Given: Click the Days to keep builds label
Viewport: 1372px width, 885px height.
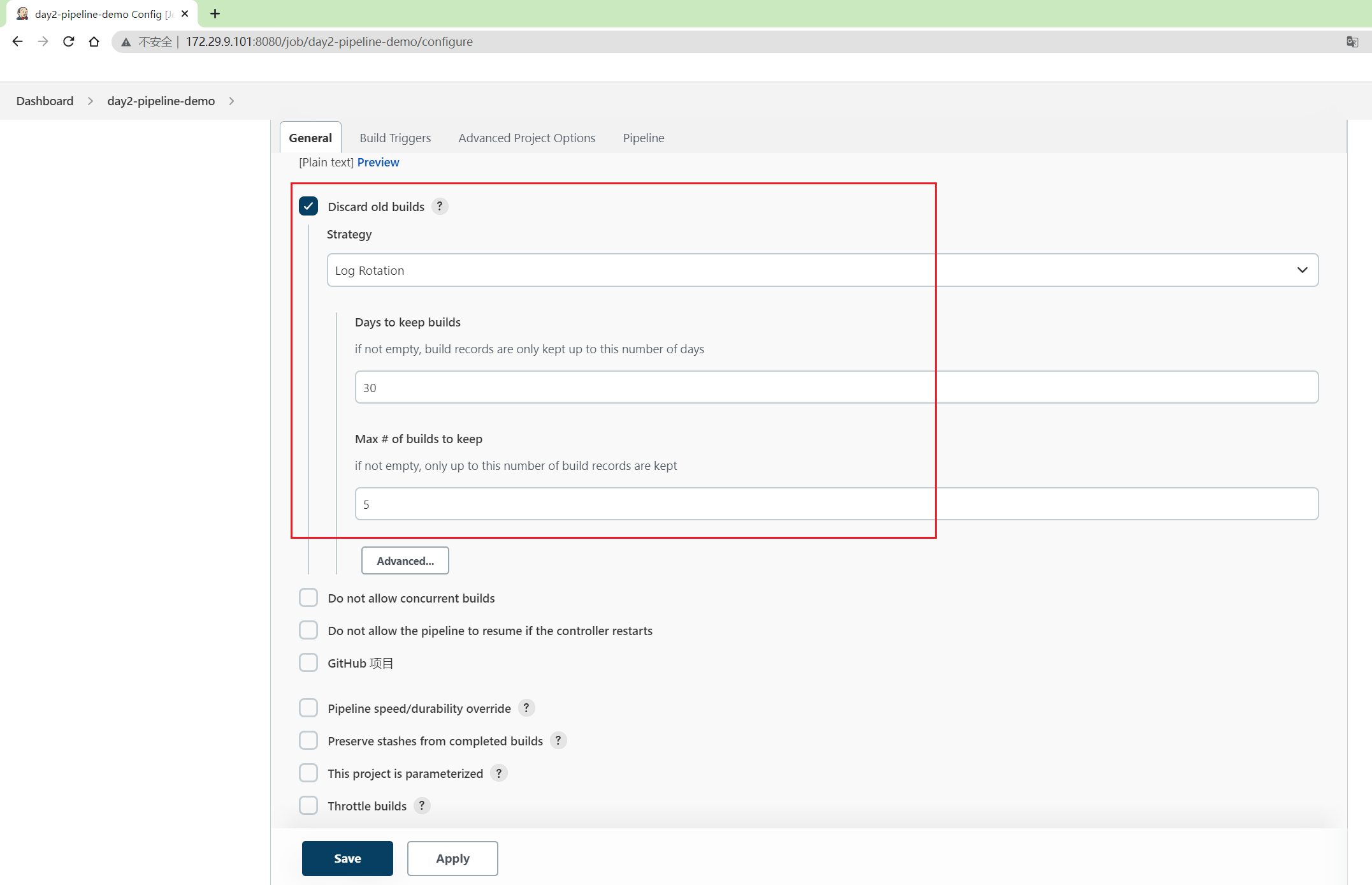Looking at the screenshot, I should 408,322.
